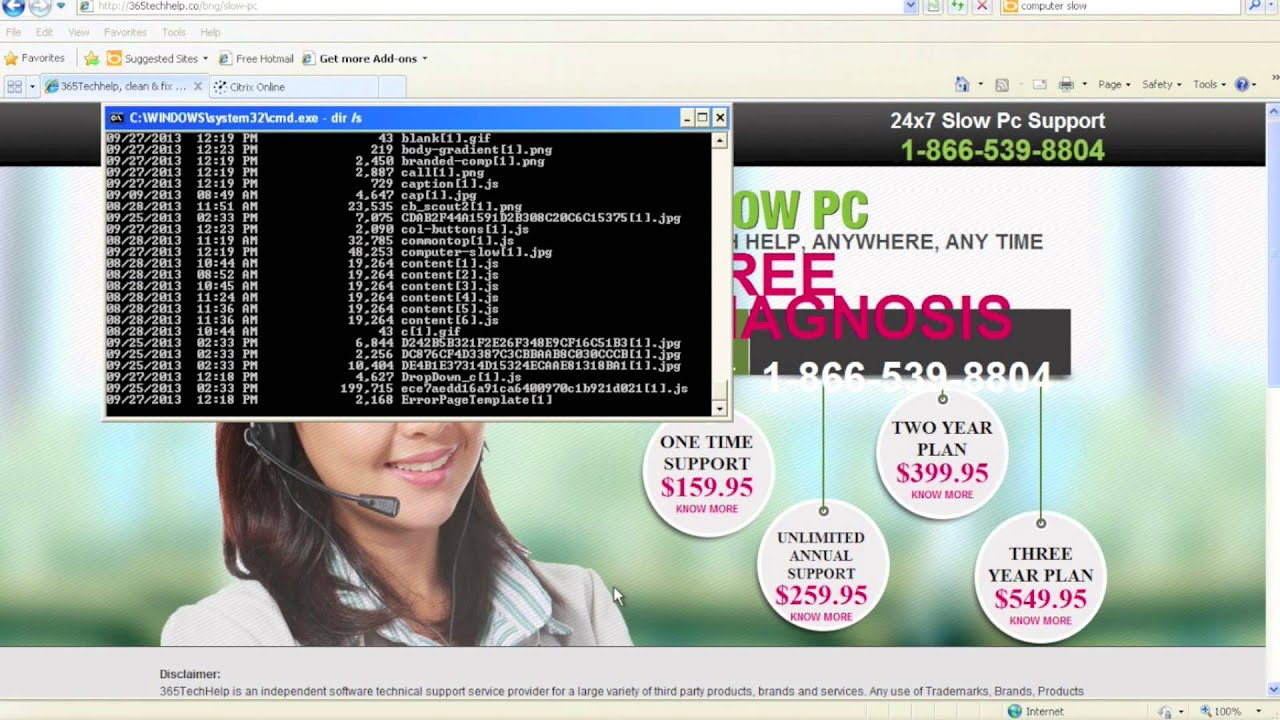Click the Print icon
Image resolution: width=1280 pixels, height=720 pixels.
click(x=1066, y=85)
